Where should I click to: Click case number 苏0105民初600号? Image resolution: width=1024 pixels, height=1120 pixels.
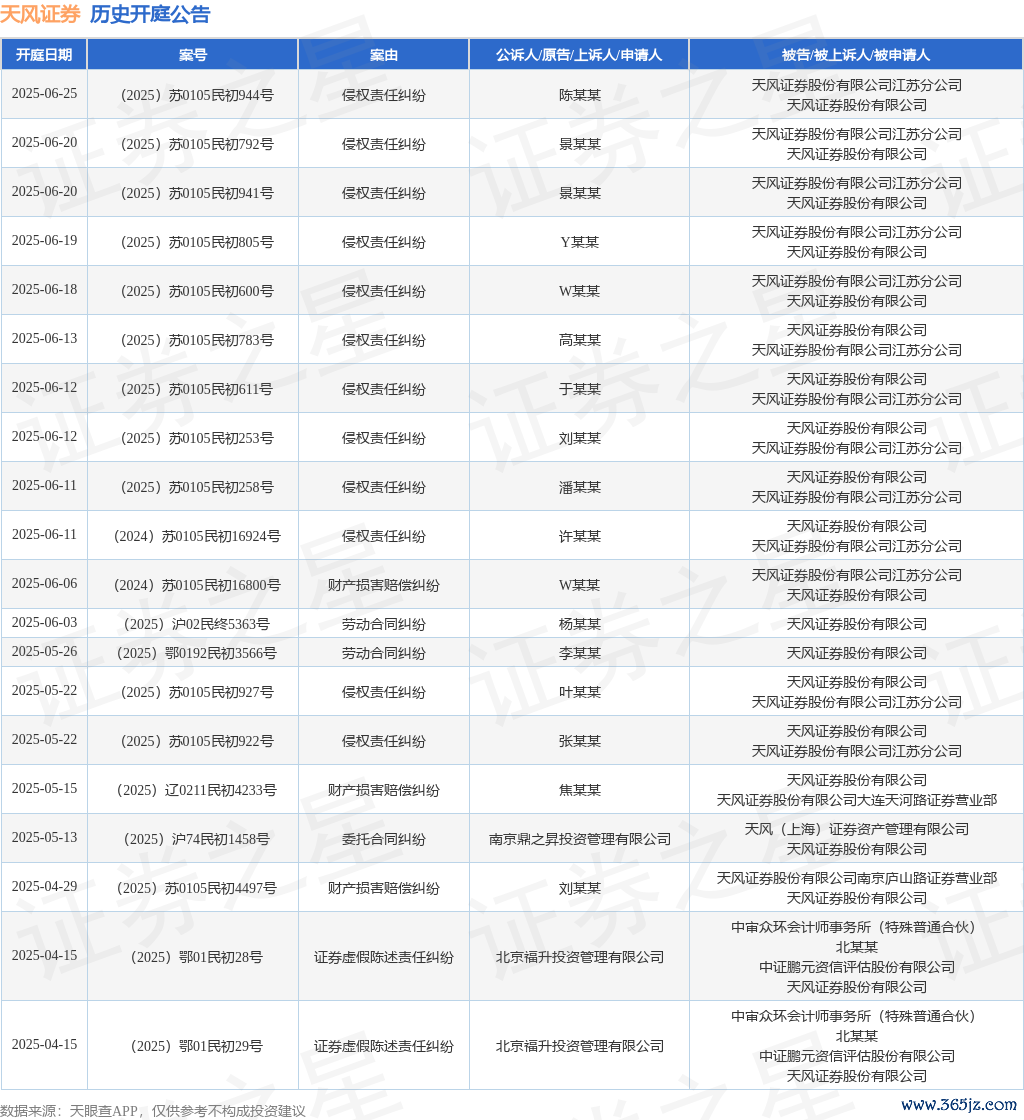click(197, 291)
